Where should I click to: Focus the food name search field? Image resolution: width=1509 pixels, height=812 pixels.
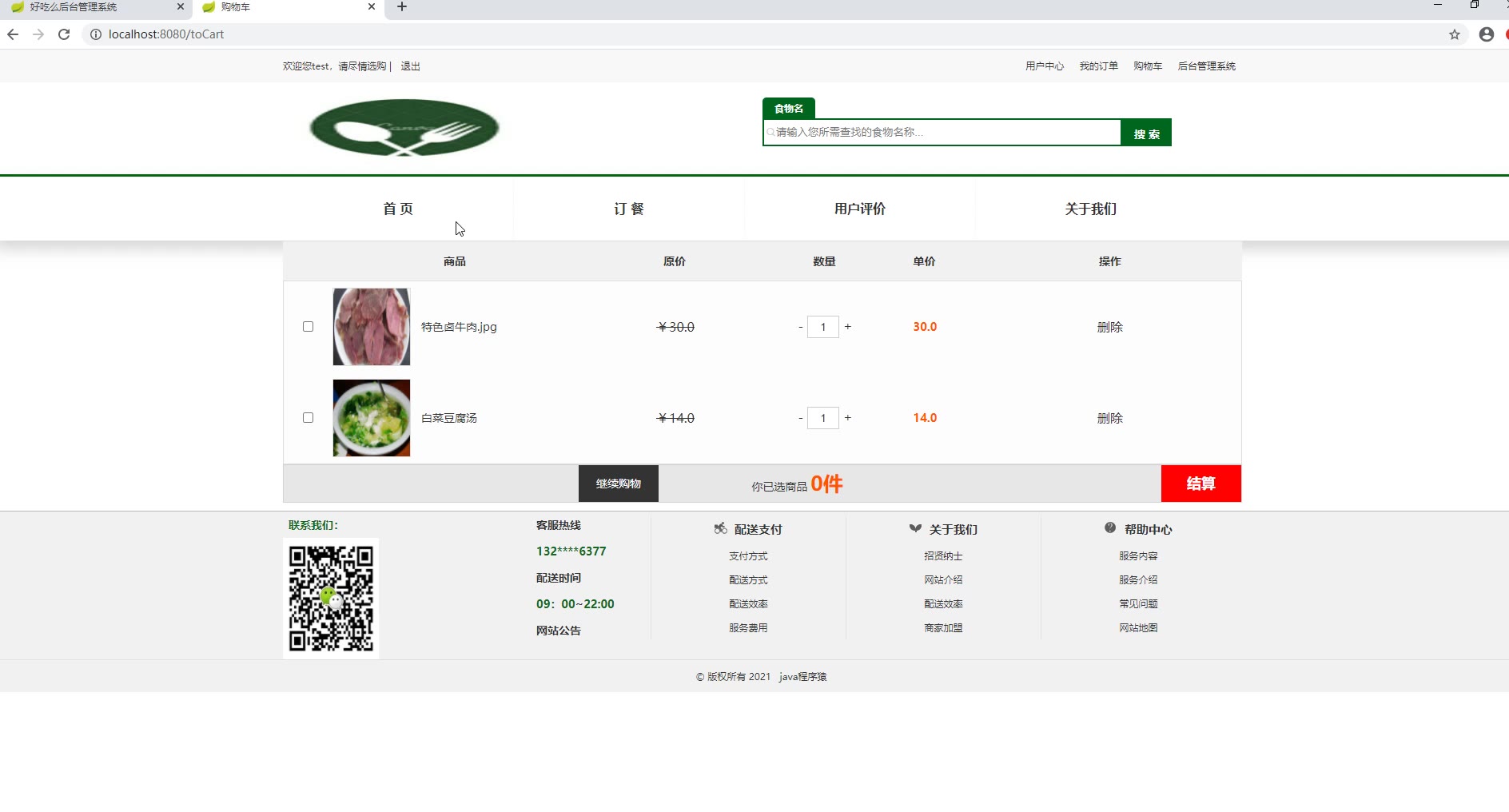[942, 132]
